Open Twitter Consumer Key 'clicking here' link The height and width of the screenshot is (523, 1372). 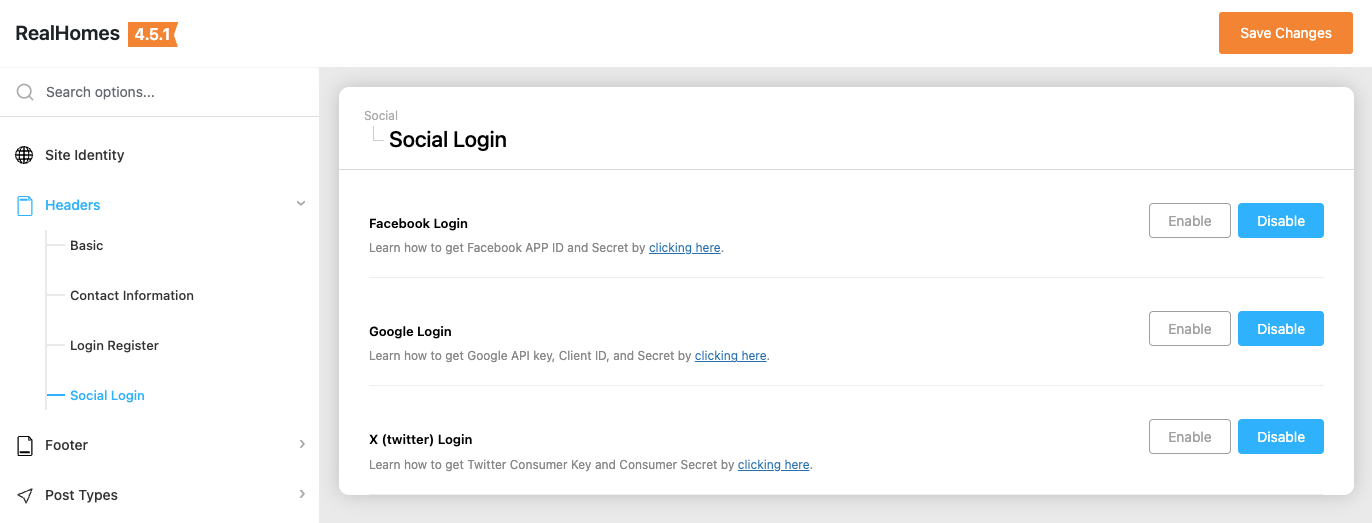773,465
